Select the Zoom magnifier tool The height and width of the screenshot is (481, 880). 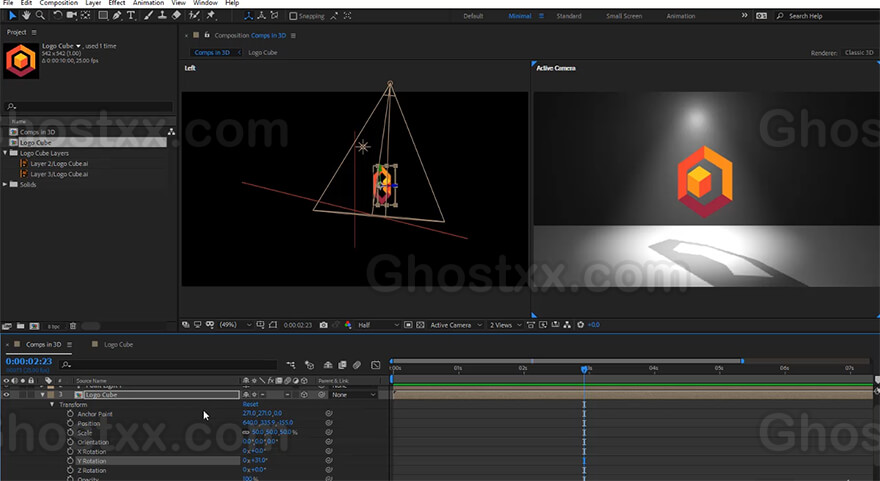click(40, 16)
